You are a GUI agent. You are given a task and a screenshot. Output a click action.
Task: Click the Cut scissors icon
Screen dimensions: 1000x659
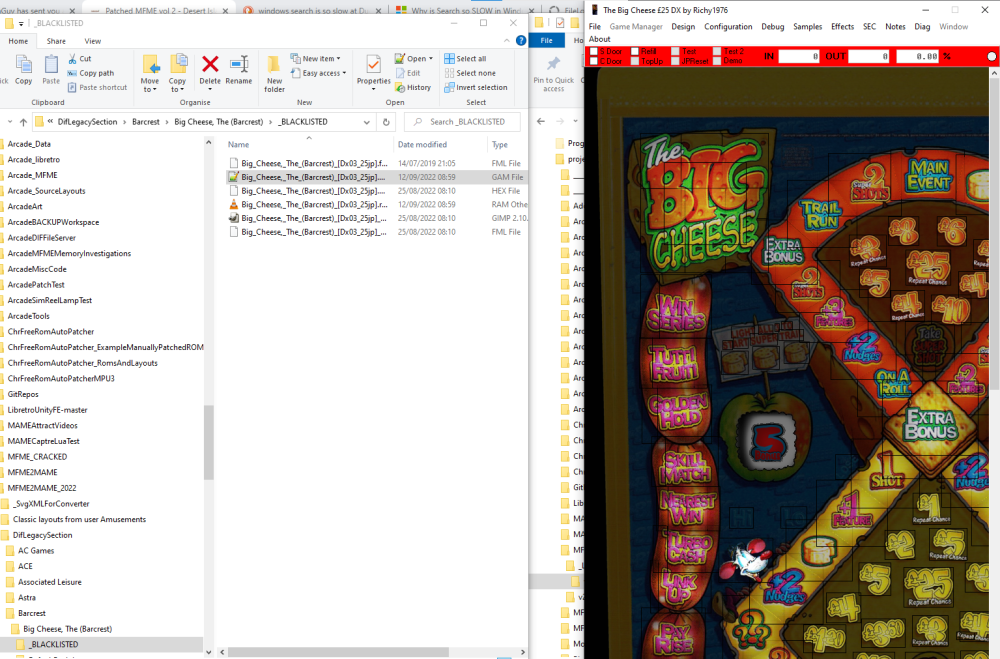point(72,59)
